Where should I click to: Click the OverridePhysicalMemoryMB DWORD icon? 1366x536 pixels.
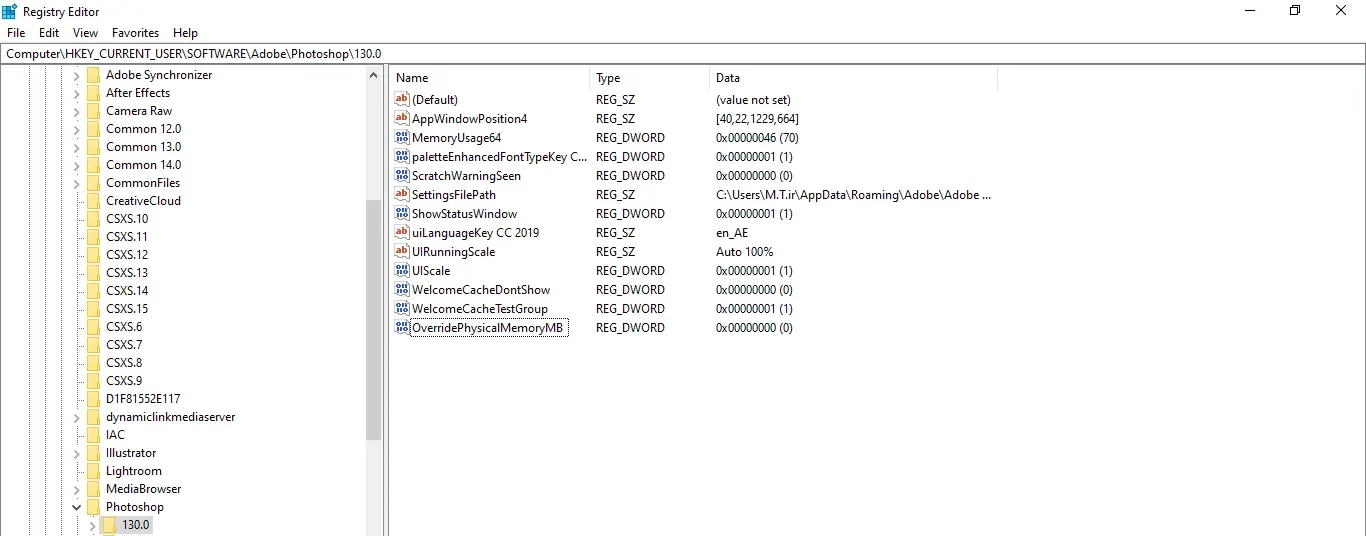tap(402, 328)
